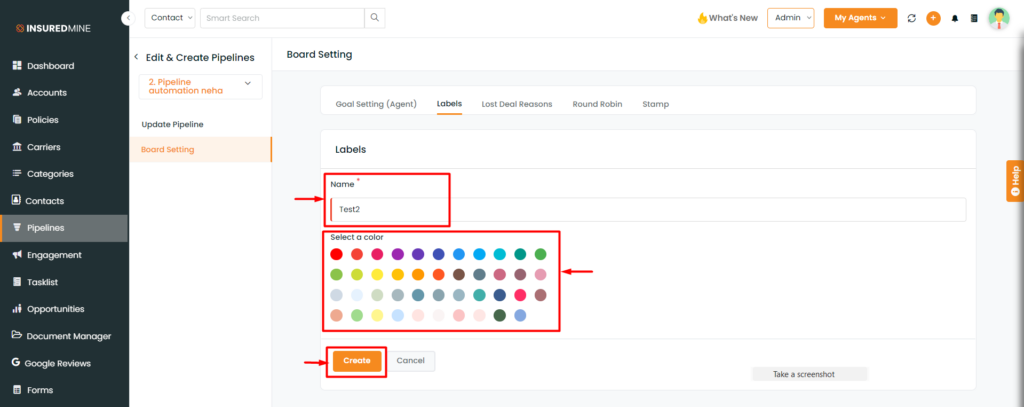Choose the orange color swatch
The height and width of the screenshot is (407, 1024).
click(418, 274)
